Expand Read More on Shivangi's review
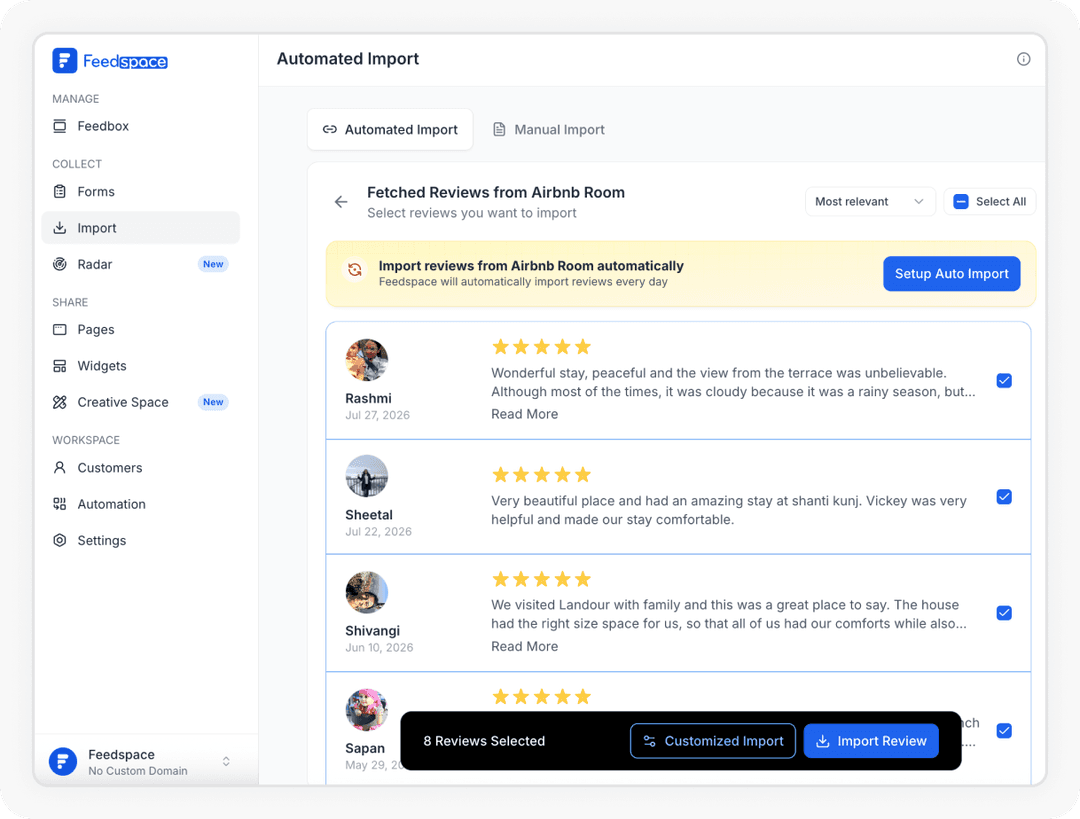Viewport: 1080px width, 819px height. [x=525, y=646]
